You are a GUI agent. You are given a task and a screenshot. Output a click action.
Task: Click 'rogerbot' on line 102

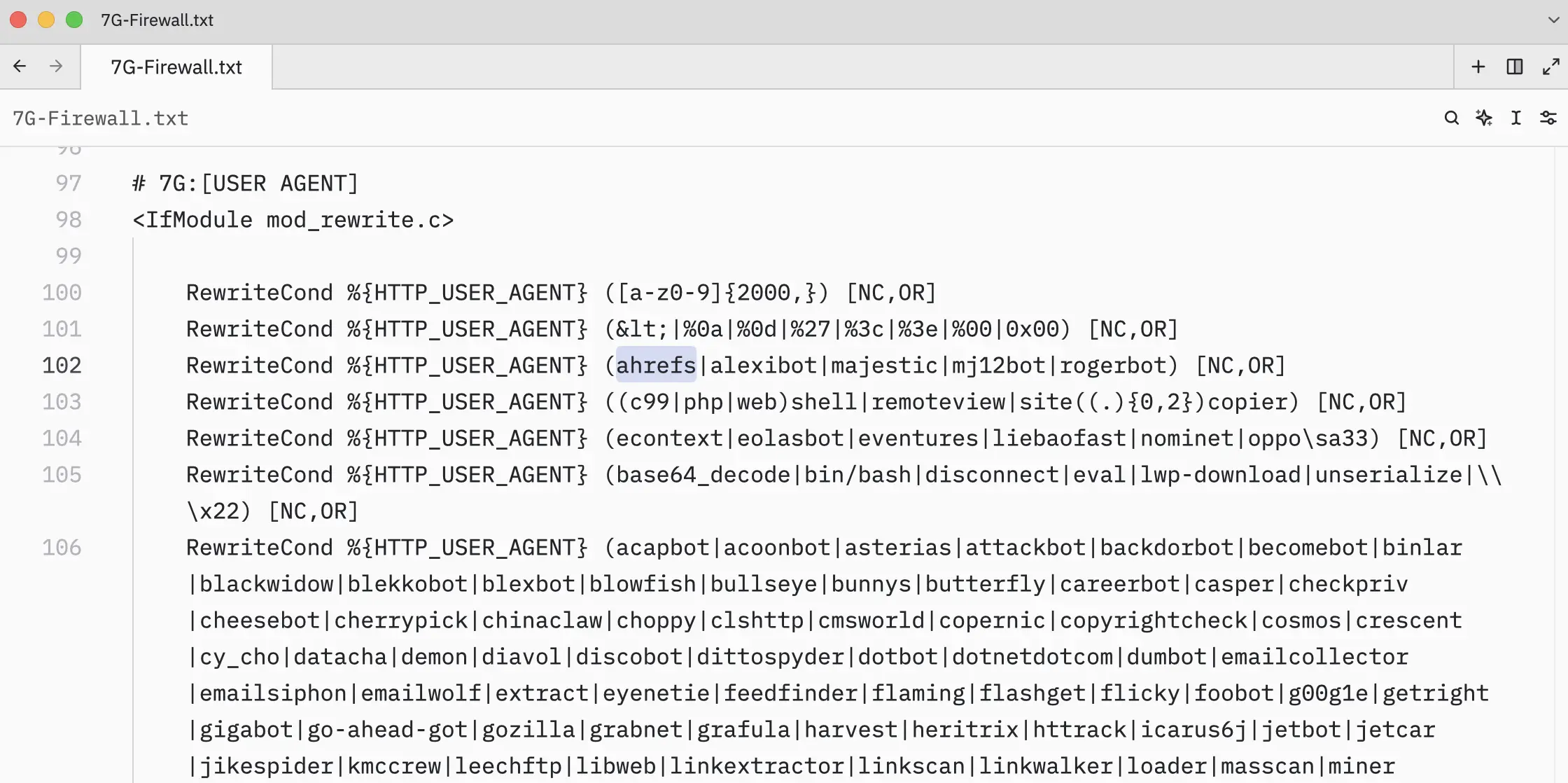[1113, 366]
